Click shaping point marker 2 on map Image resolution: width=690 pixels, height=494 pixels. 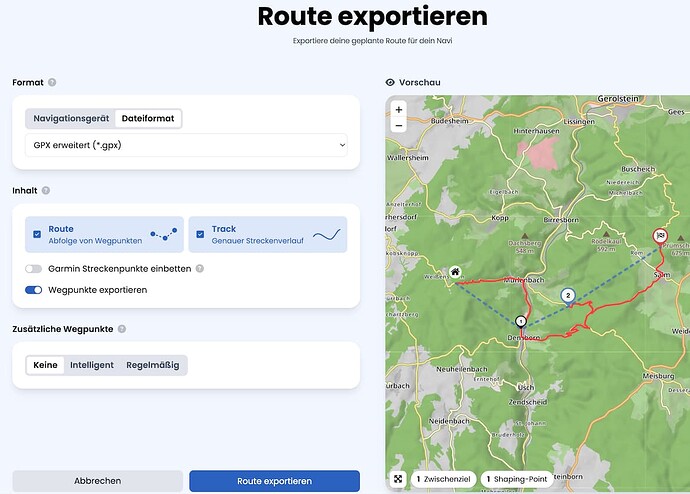coord(568,295)
